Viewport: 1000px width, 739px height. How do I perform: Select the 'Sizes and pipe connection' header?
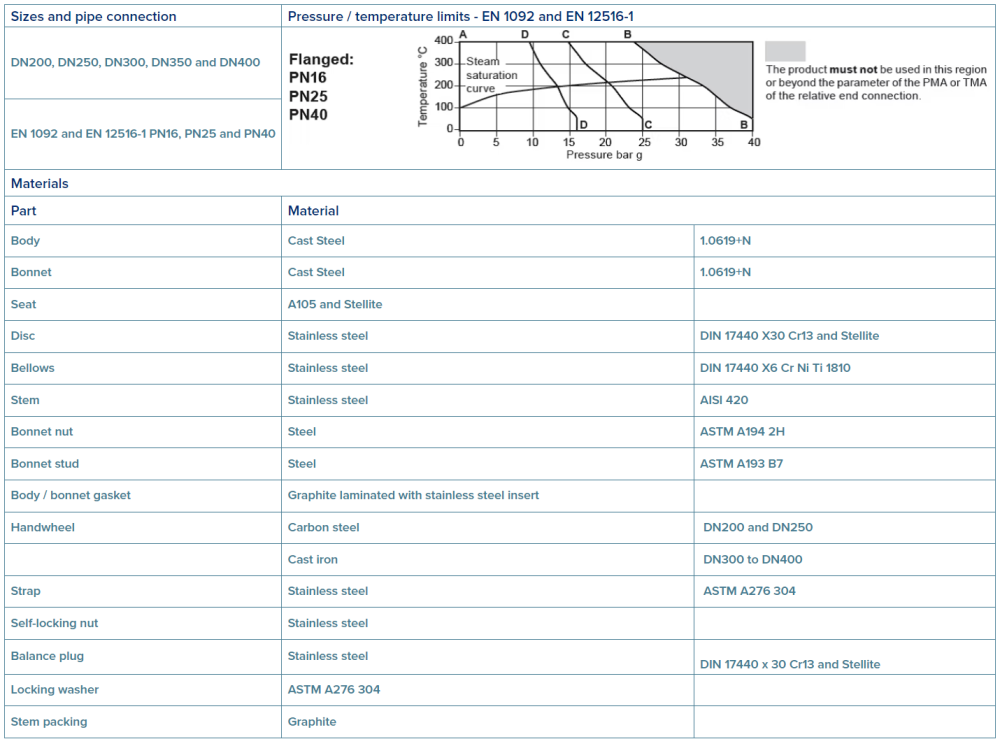94,17
